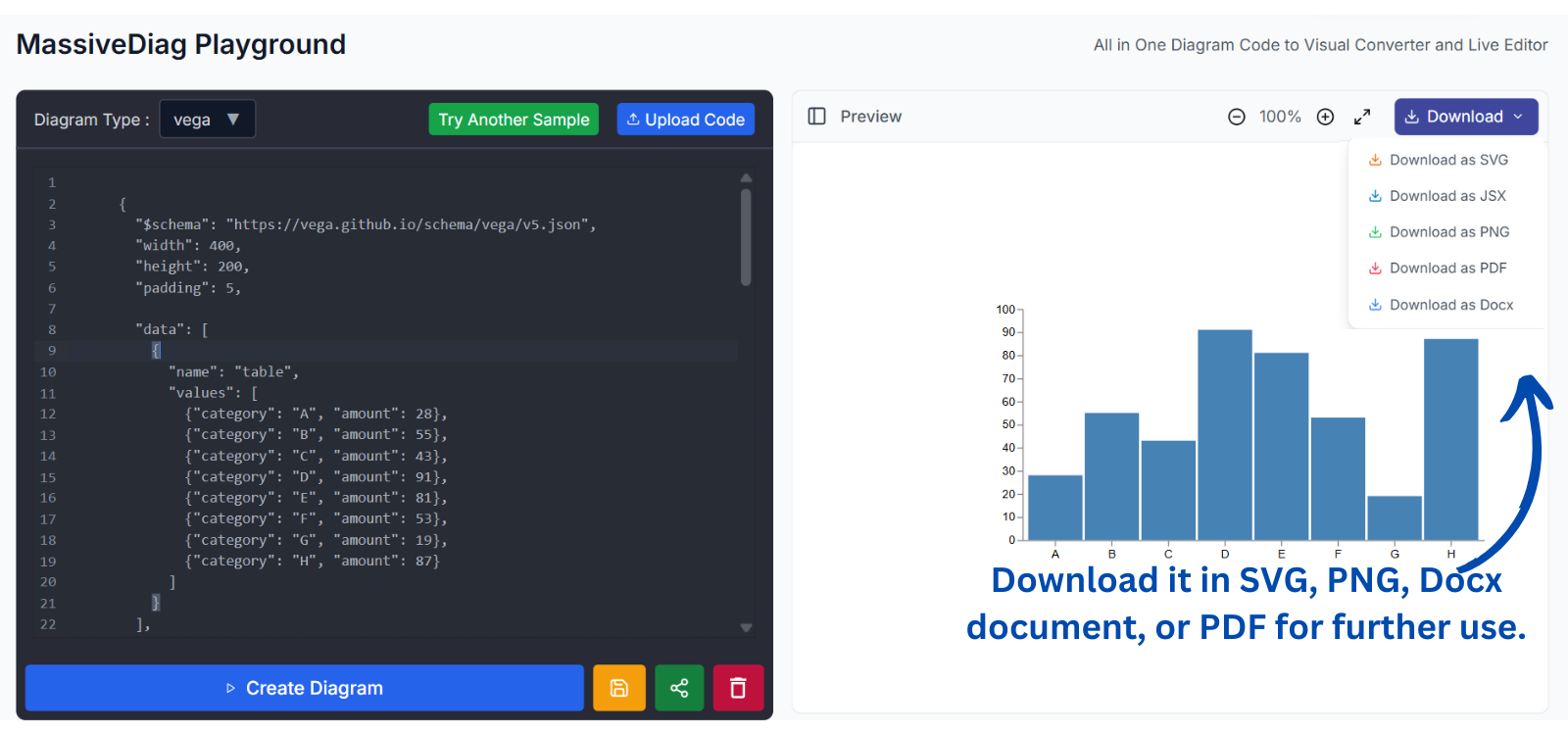The image size is (1568, 735).
Task: Choose Download as PDF
Action: click(x=1437, y=269)
